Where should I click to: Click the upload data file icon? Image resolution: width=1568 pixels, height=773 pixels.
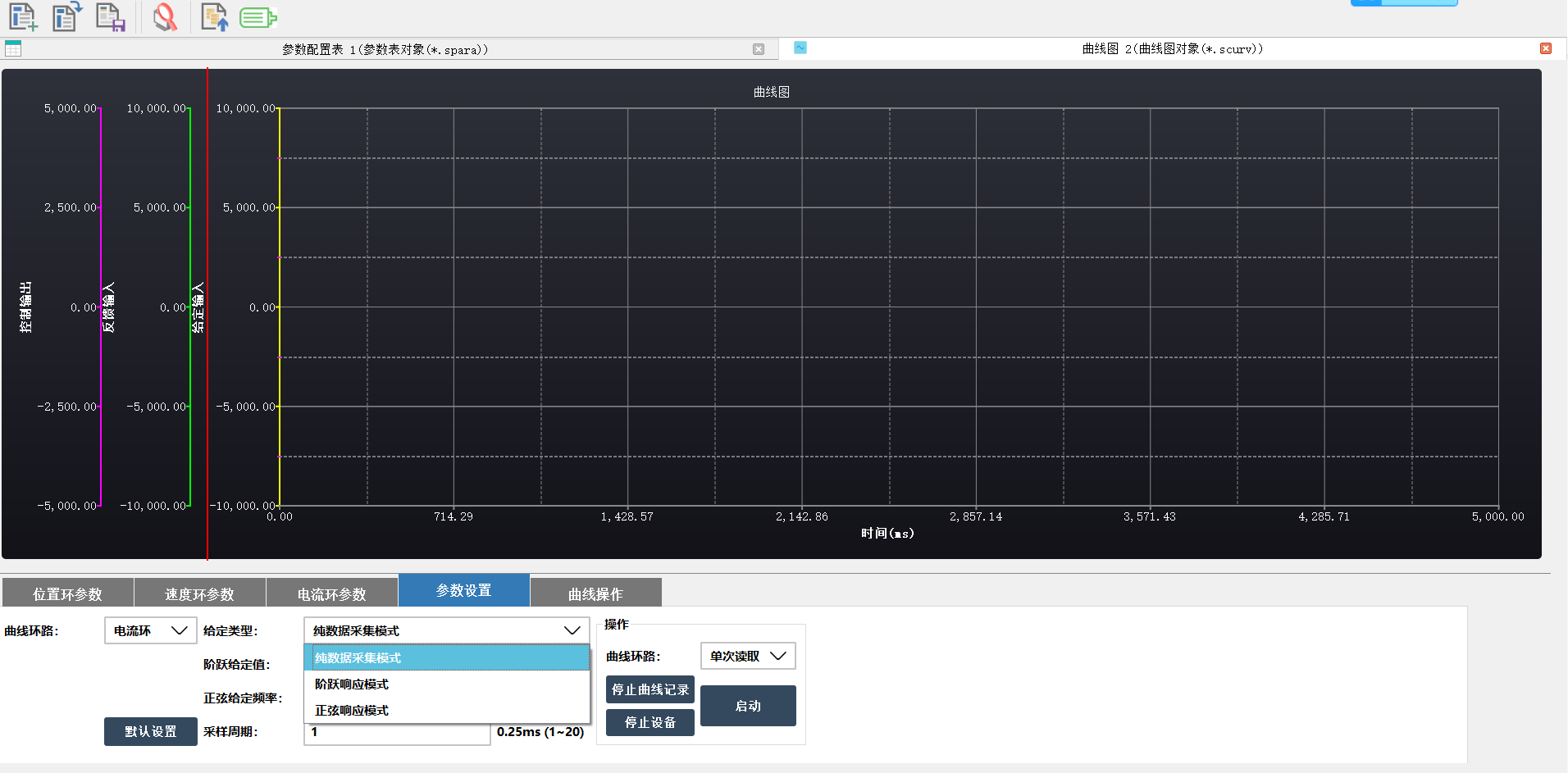(x=214, y=17)
